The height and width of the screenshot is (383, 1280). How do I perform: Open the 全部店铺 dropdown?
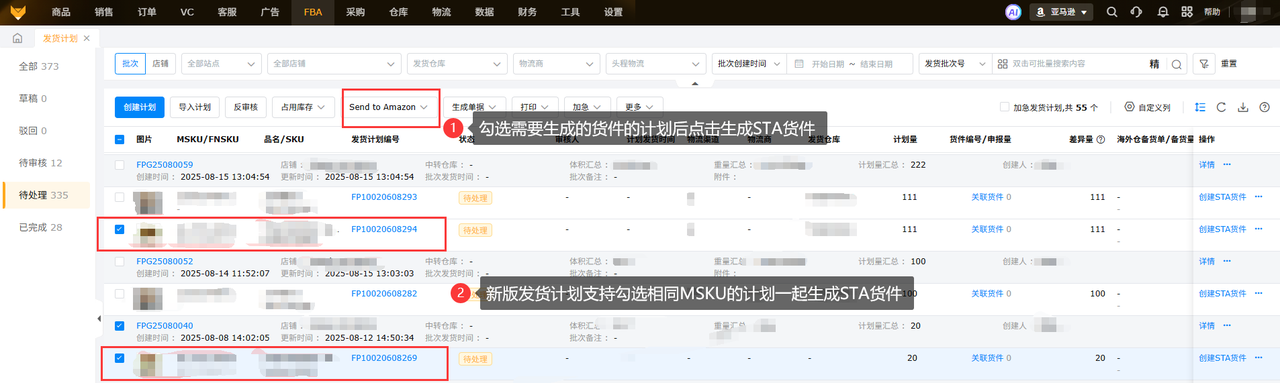click(334, 63)
